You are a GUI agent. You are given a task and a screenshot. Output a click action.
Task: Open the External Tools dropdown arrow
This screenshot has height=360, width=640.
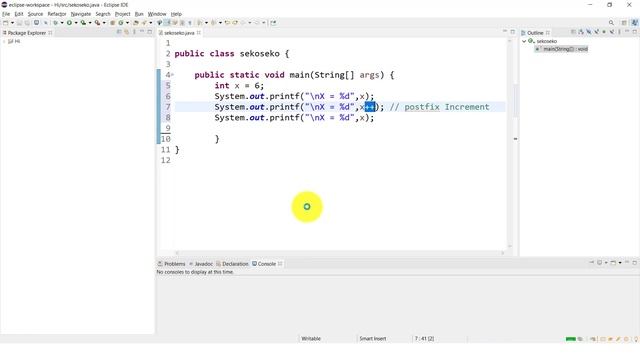(x=104, y=23)
